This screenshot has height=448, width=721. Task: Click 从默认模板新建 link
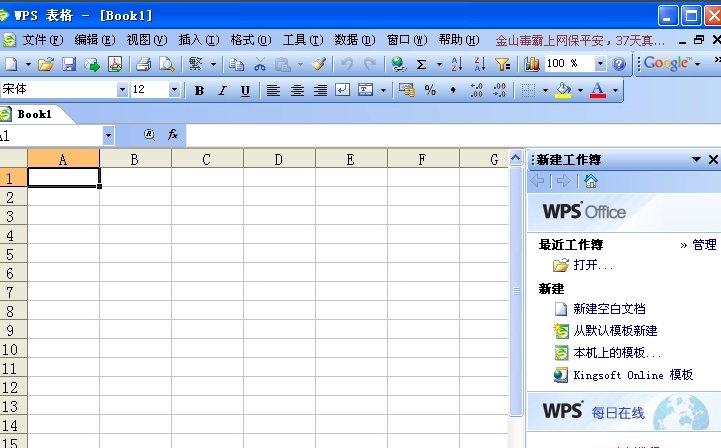[x=615, y=331]
